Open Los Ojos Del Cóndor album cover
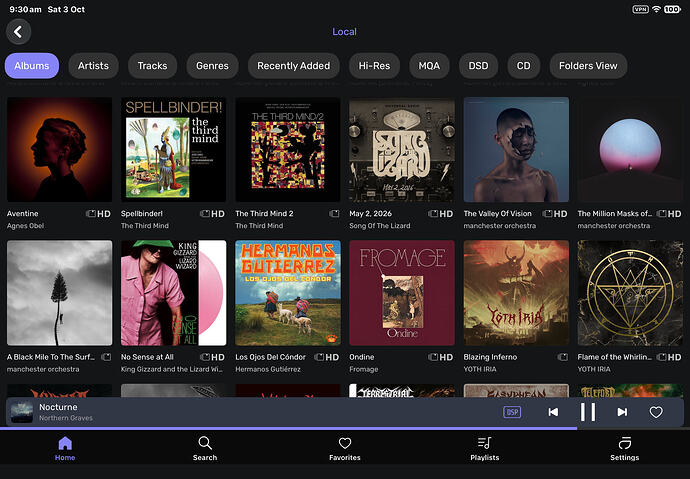 pos(288,293)
